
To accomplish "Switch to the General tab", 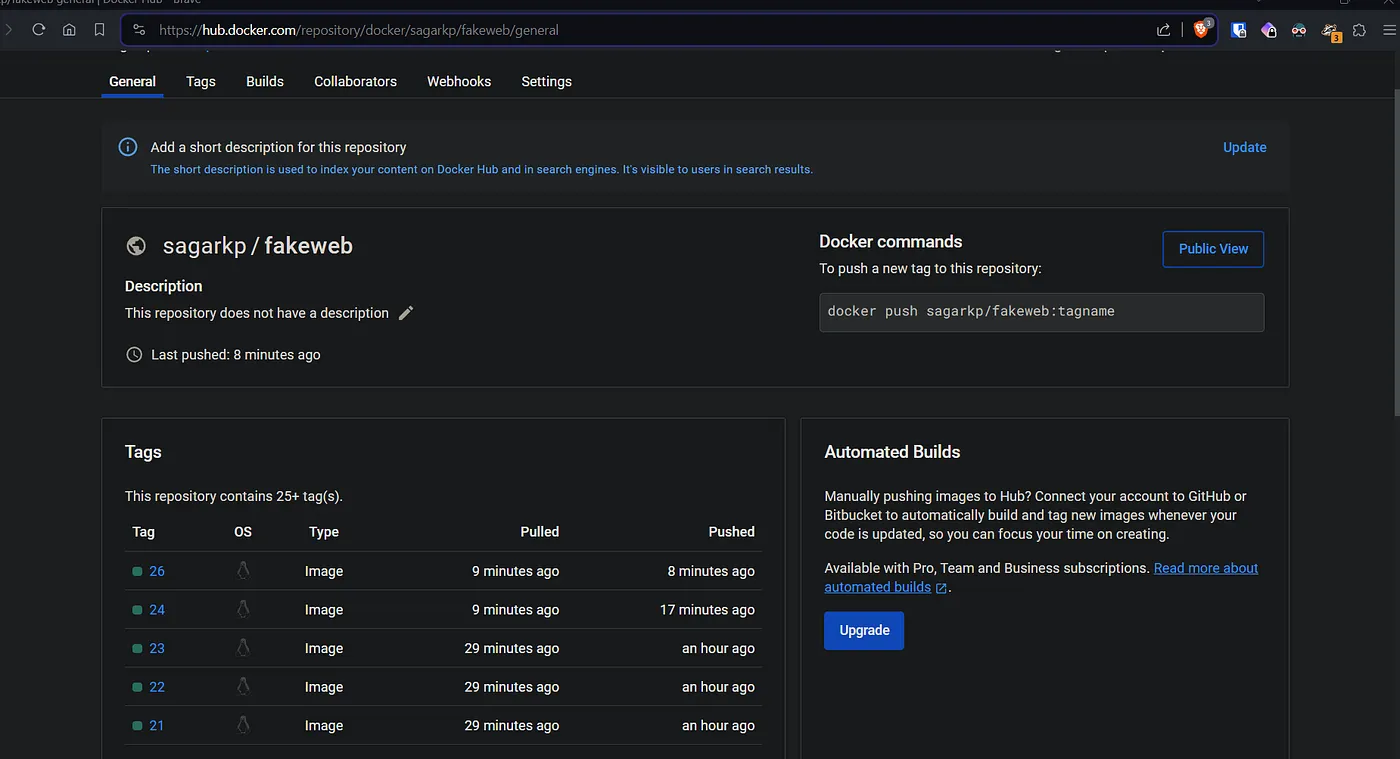I will pos(132,82).
